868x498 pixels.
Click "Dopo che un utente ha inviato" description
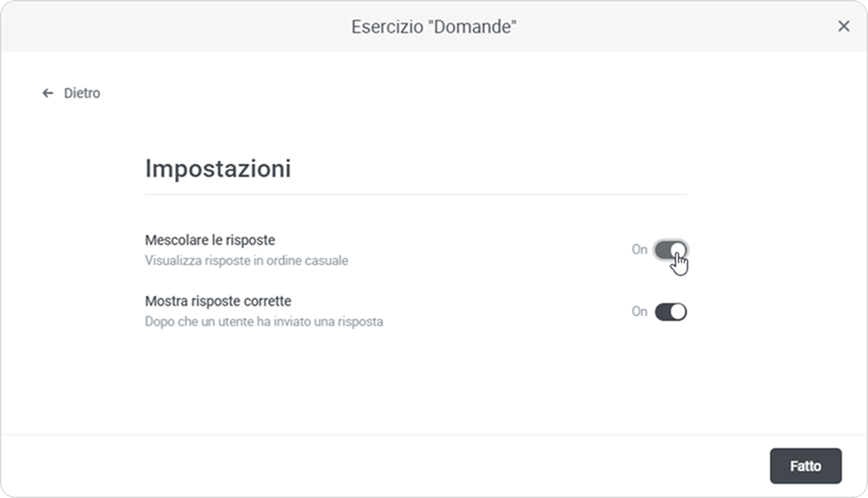coord(264,322)
